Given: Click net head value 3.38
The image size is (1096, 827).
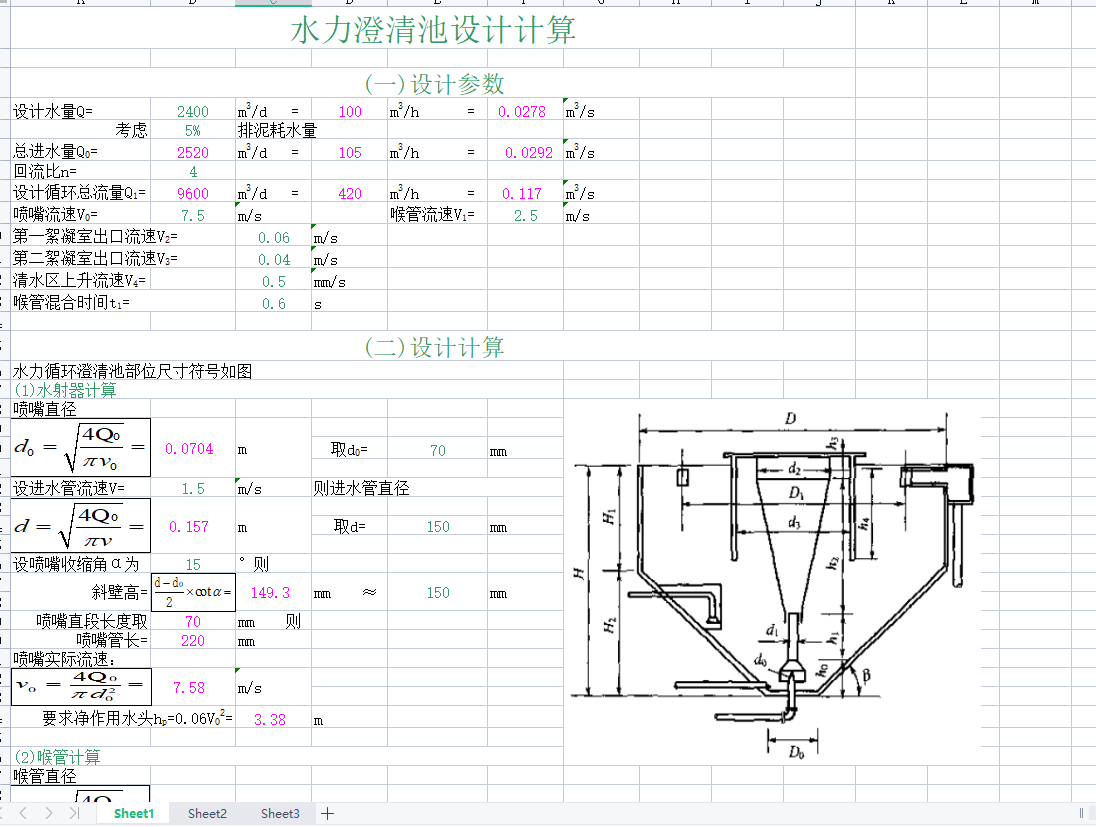Looking at the screenshot, I should click(x=270, y=719).
